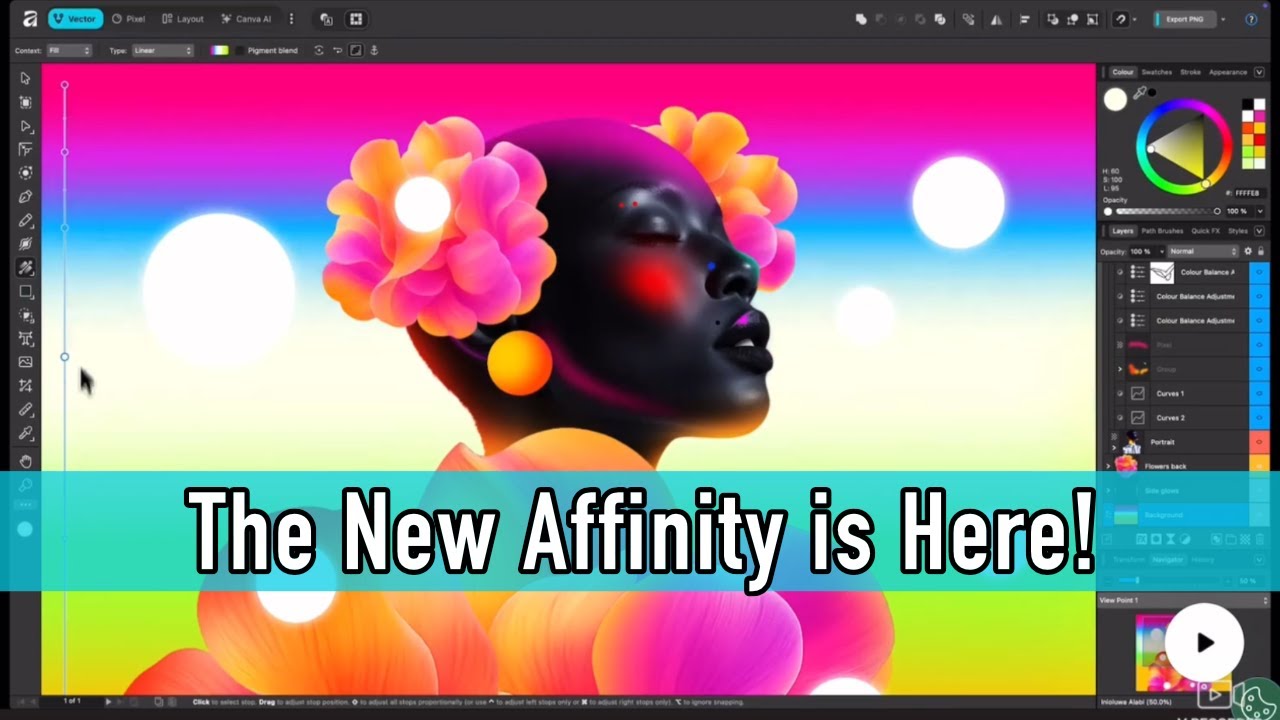Select the Colour Picker tool in toolbar
The image size is (1280, 720).
tap(26, 434)
